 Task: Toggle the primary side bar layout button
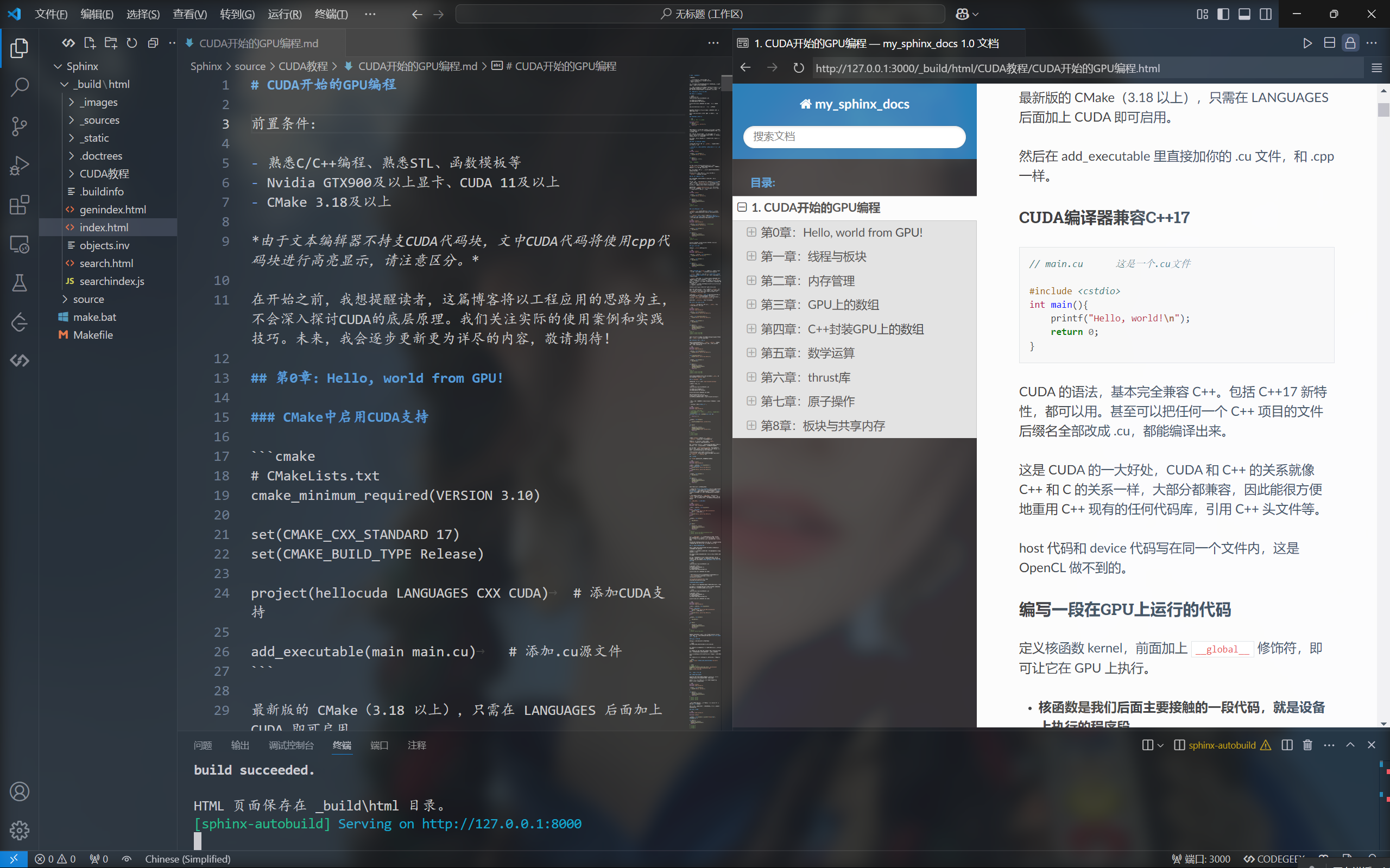(x=1223, y=14)
